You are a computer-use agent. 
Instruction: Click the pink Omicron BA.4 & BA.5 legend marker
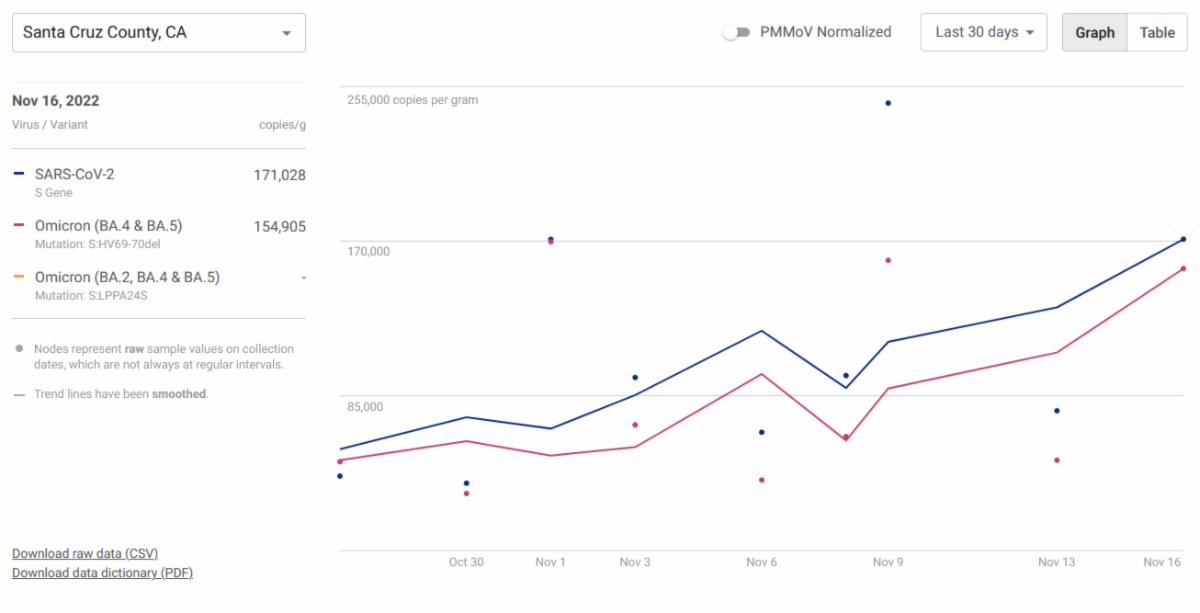tap(19, 226)
